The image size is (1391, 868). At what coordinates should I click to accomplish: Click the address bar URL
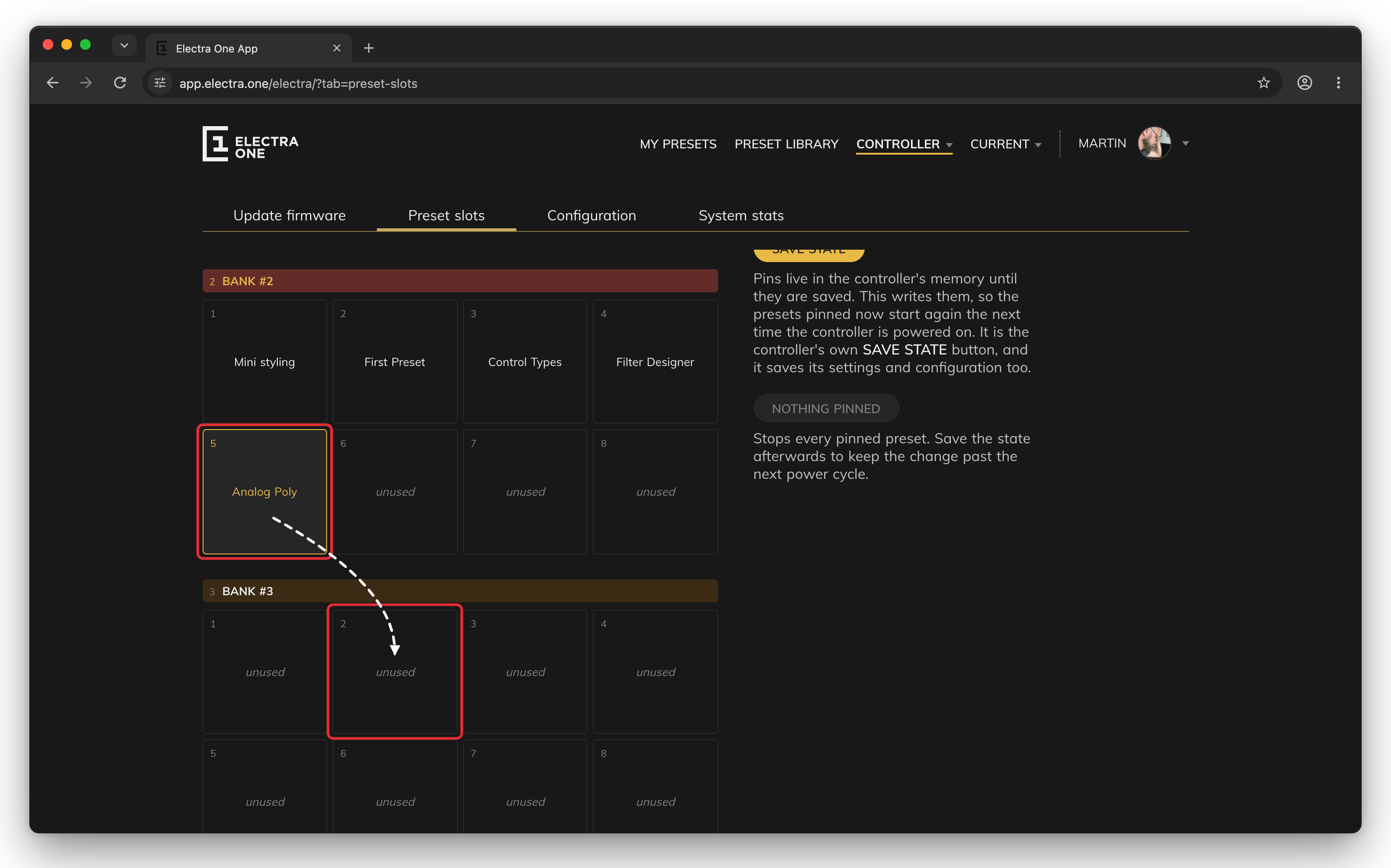pos(298,83)
